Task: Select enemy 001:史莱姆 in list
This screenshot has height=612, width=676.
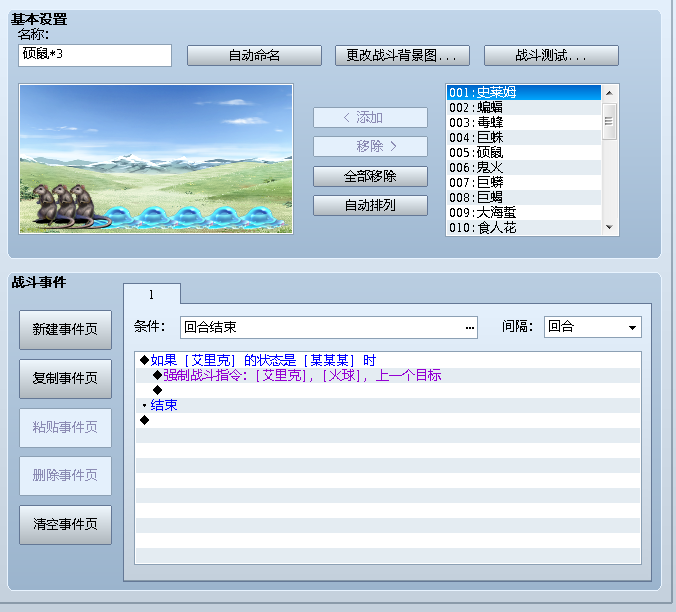Action: click(524, 92)
